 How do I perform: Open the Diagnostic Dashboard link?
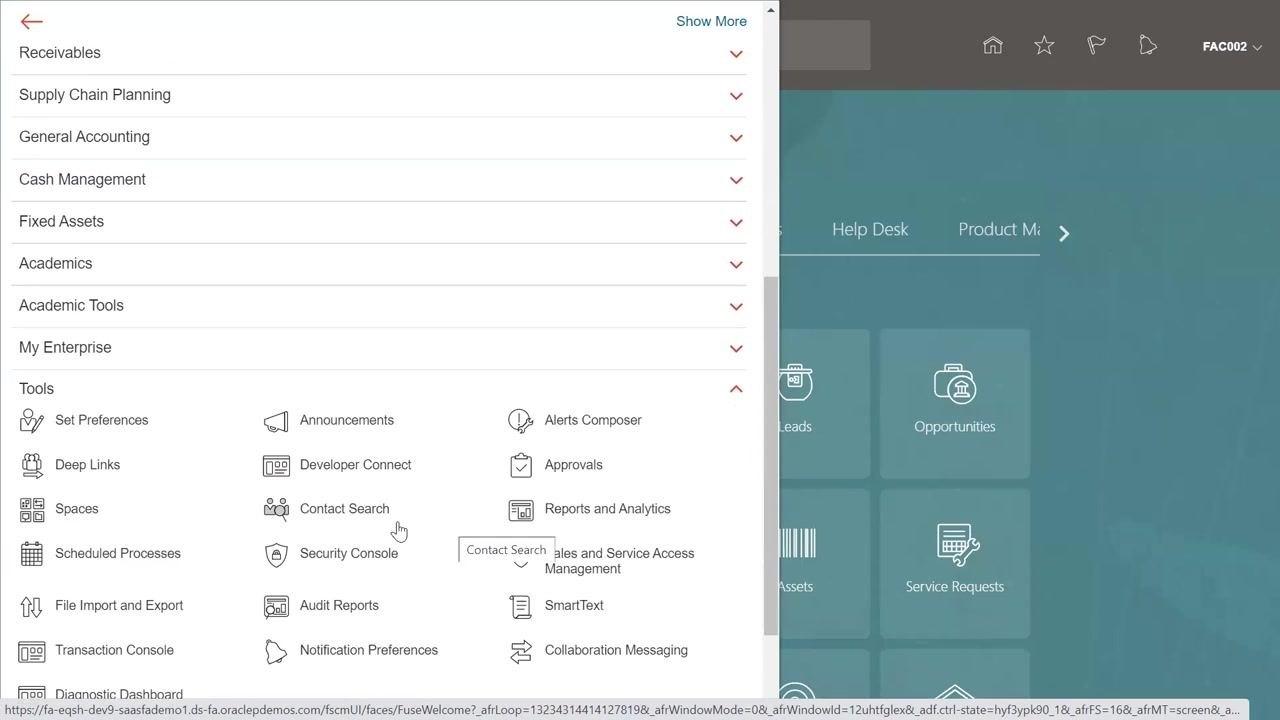pos(119,694)
